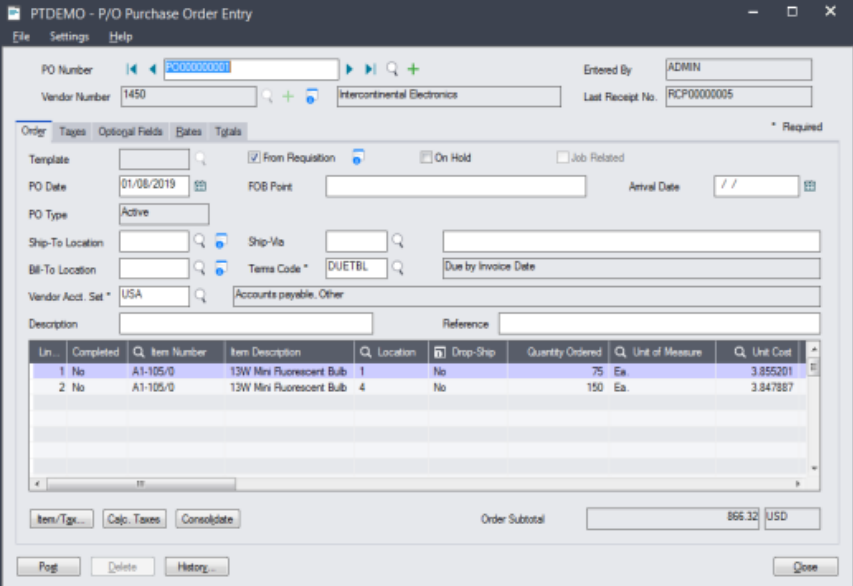Add new vendor green plus icon
853x586 pixels.
click(288, 97)
